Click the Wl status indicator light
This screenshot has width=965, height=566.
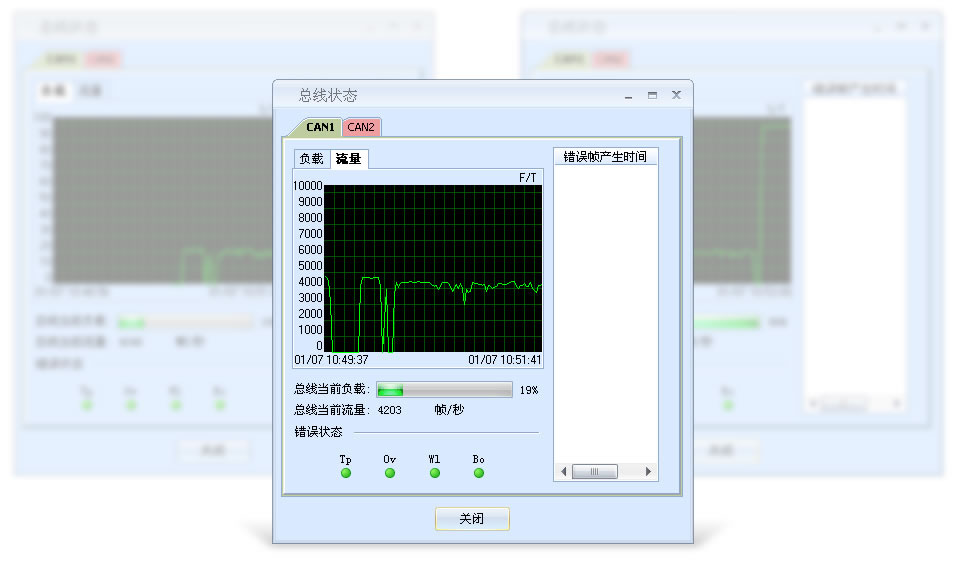click(434, 473)
